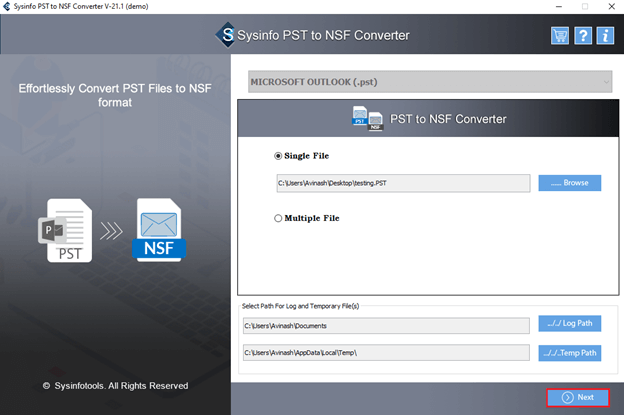Click the 'PST to NSF Converter' panel title
Screen dimensions: 624x415
pos(448,119)
